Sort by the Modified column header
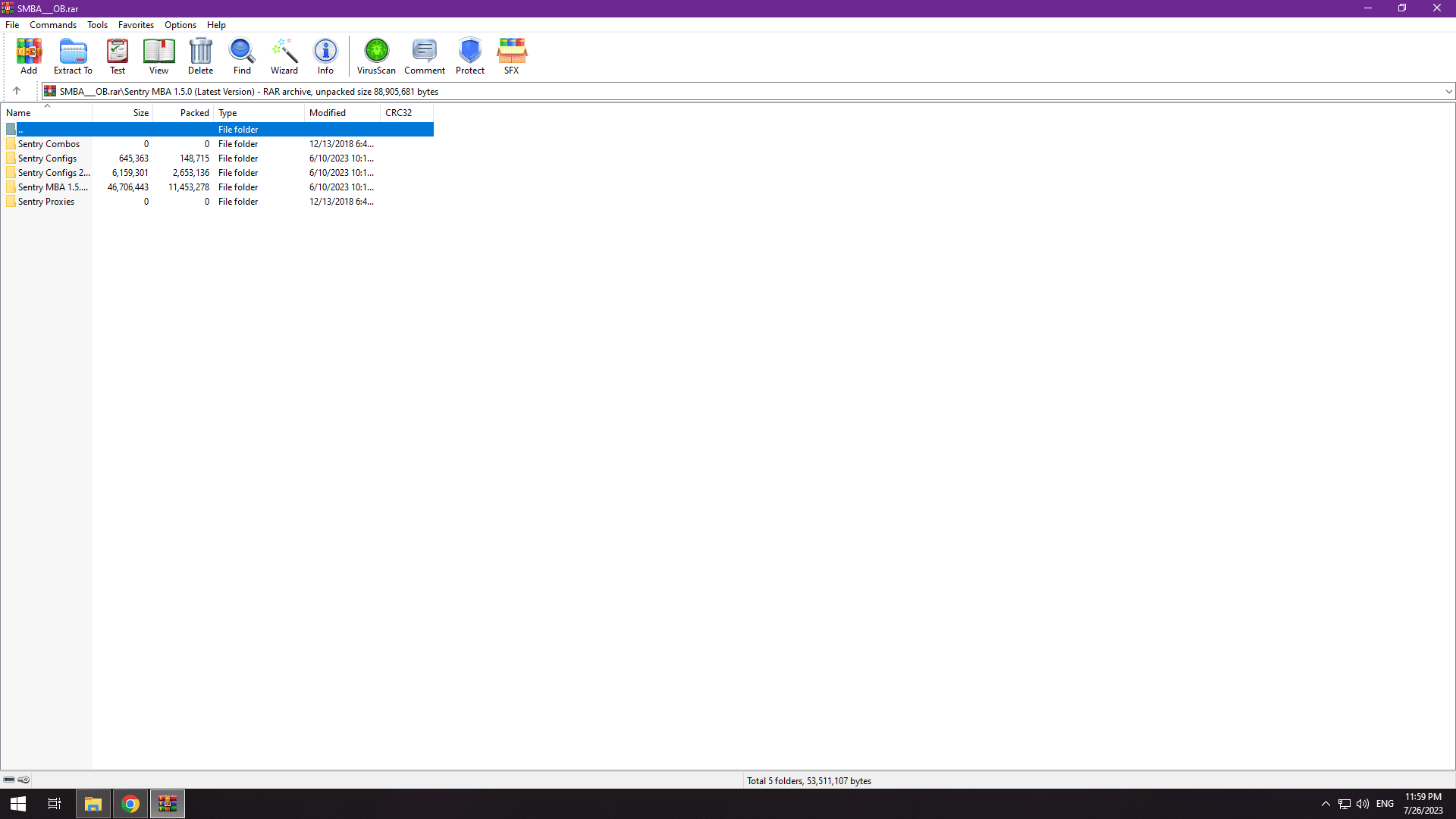Image resolution: width=1456 pixels, height=819 pixels. click(343, 113)
